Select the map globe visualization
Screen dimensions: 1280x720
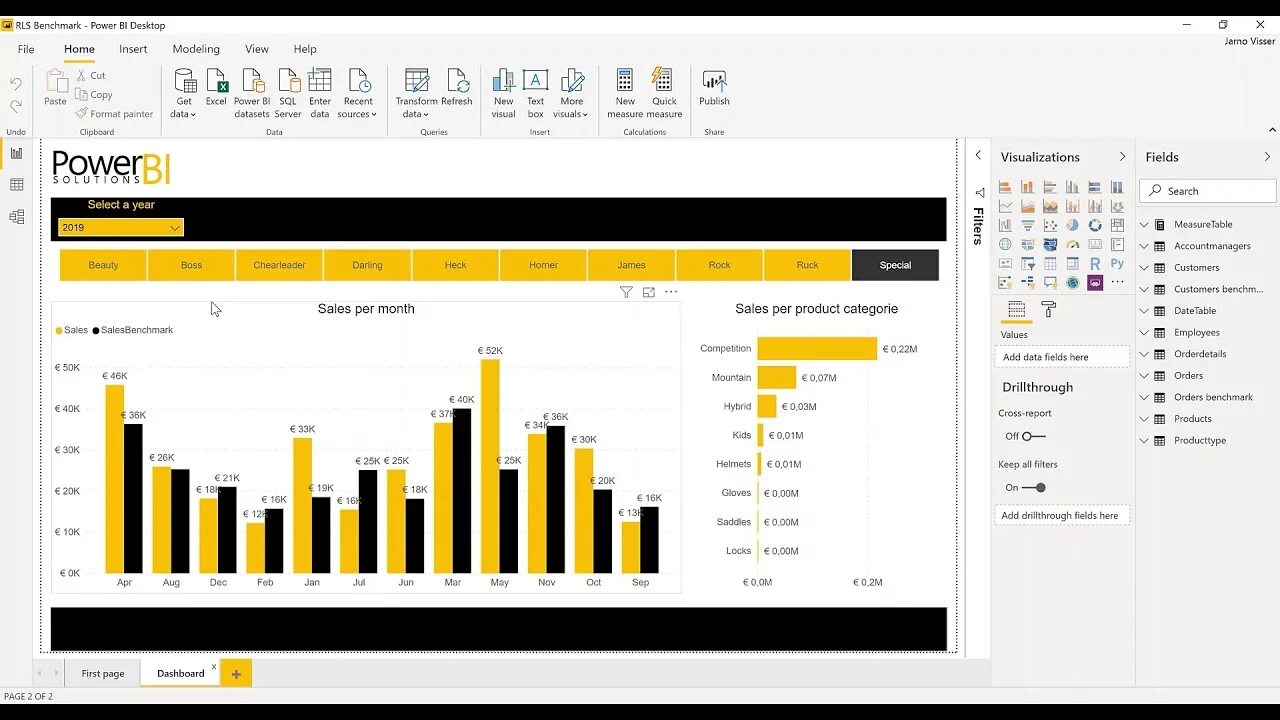coord(1005,244)
